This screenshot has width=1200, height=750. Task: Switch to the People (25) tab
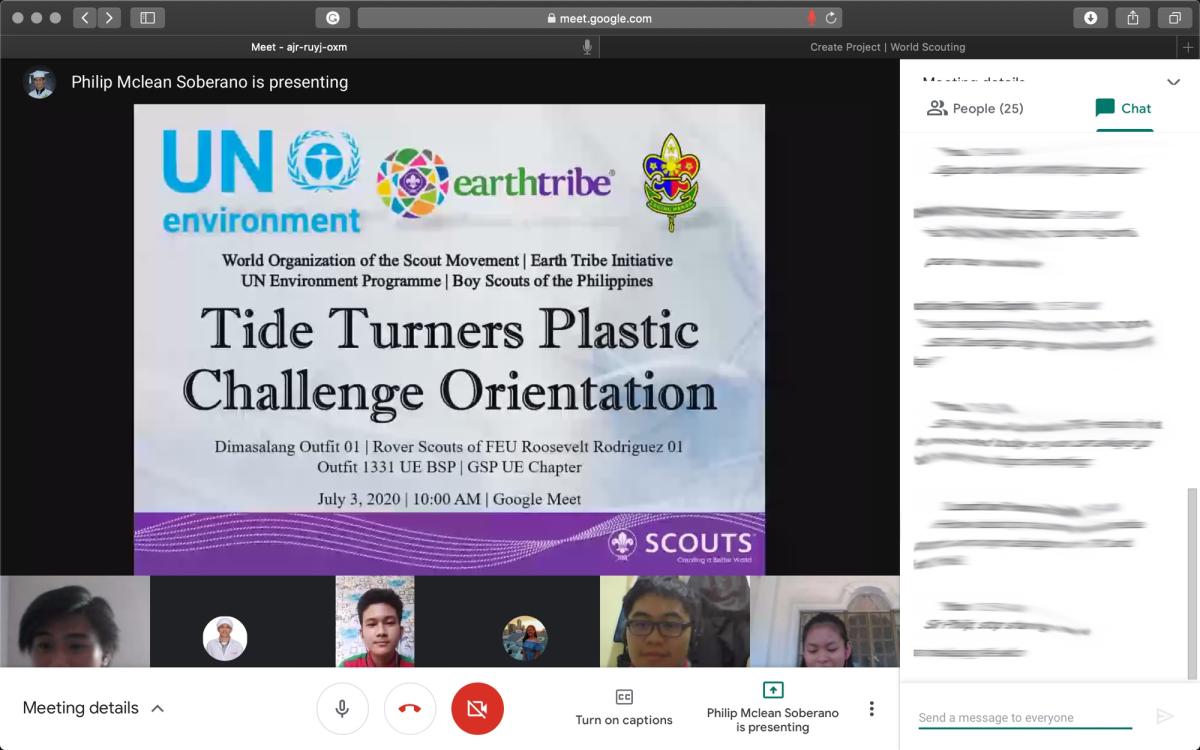coord(975,108)
